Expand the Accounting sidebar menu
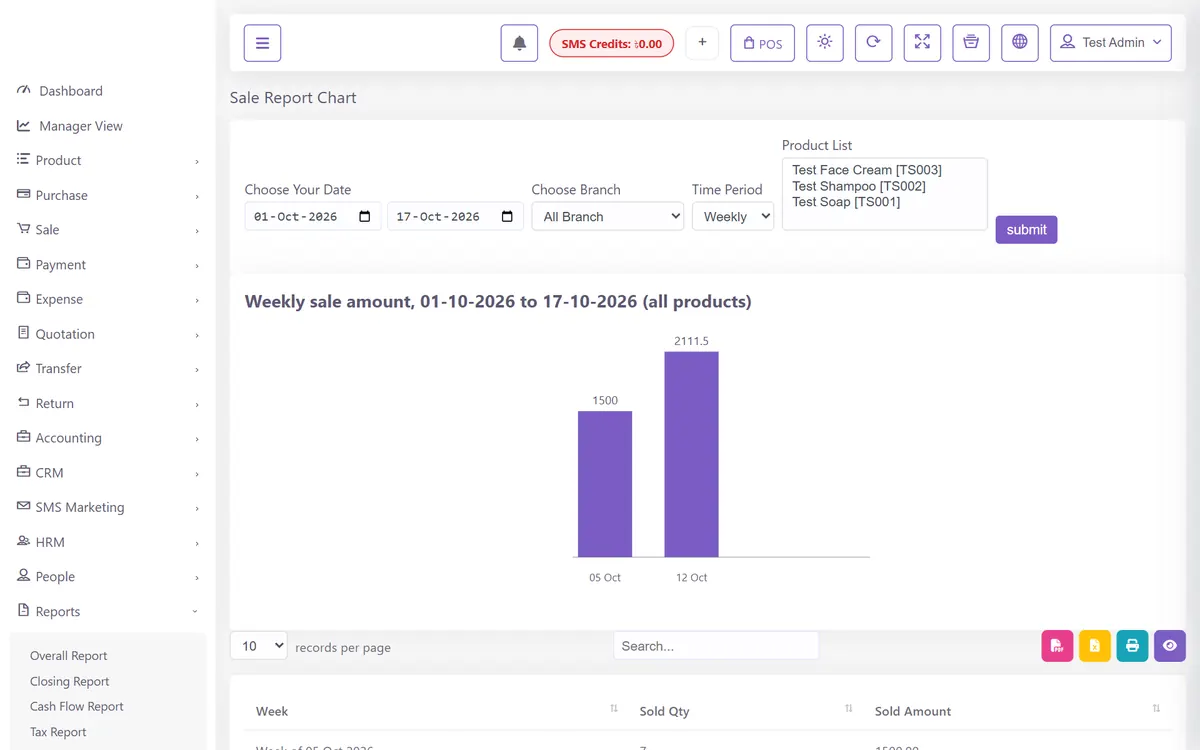The image size is (1200, 750). click(108, 438)
